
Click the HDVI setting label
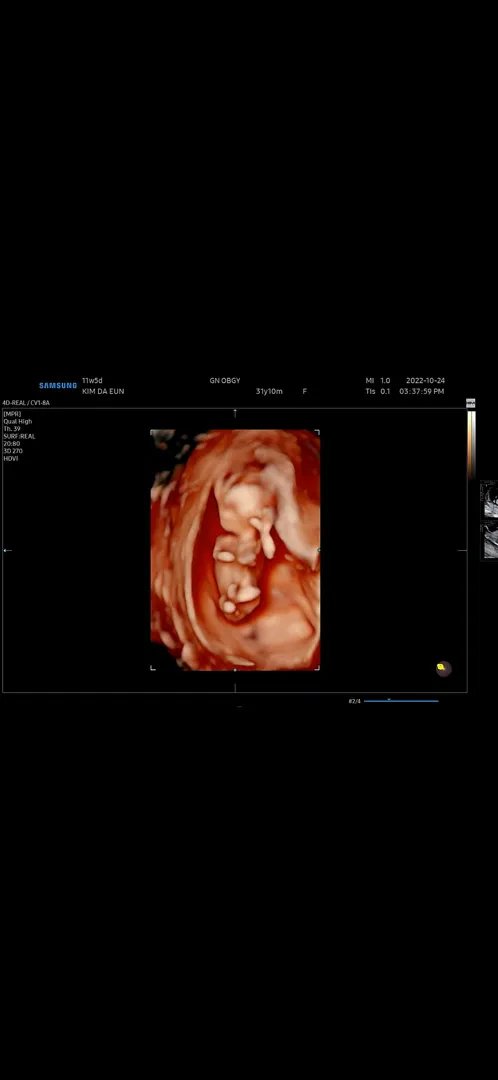[x=10, y=458]
